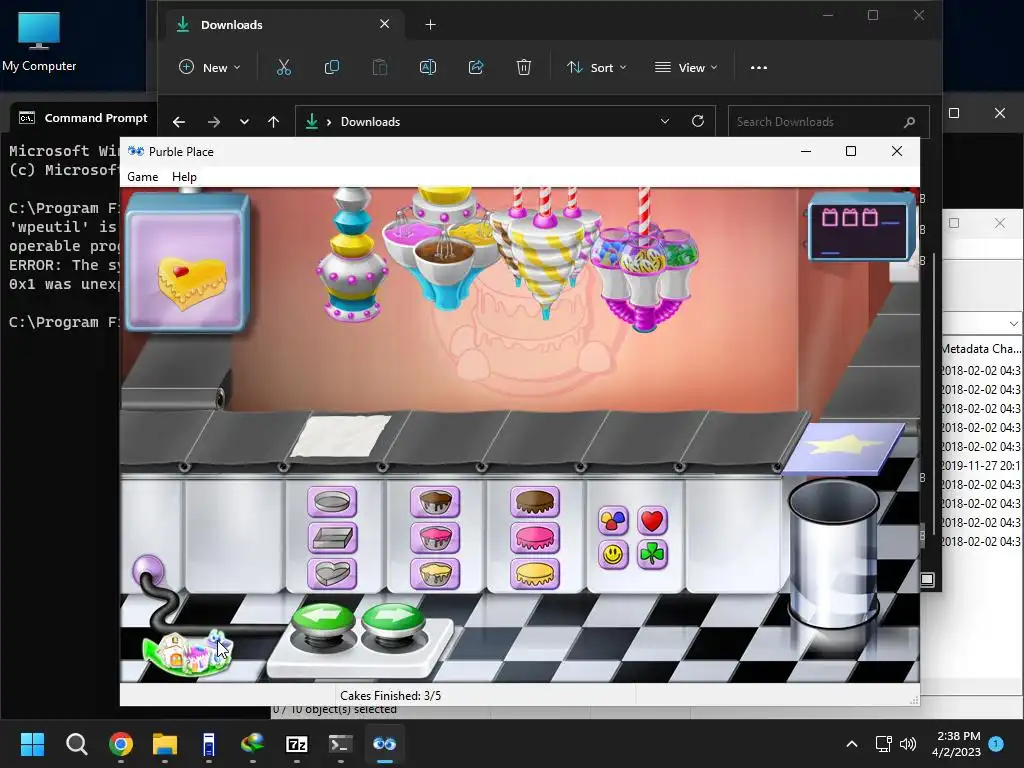This screenshot has width=1024, height=768.
Task: Open the dropdown in the right background window
Action: (1013, 323)
